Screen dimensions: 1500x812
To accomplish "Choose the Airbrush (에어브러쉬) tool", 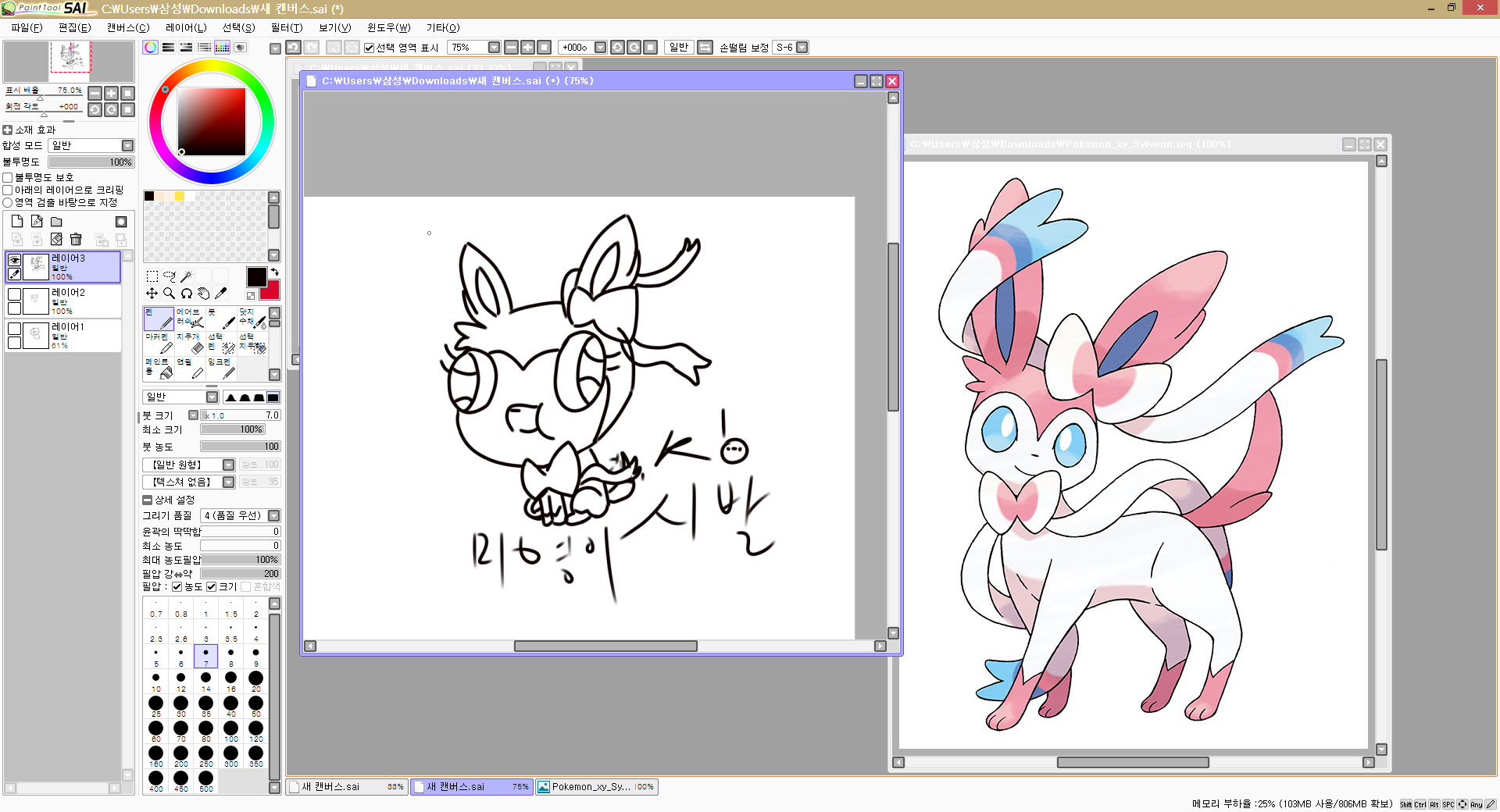I will click(190, 318).
